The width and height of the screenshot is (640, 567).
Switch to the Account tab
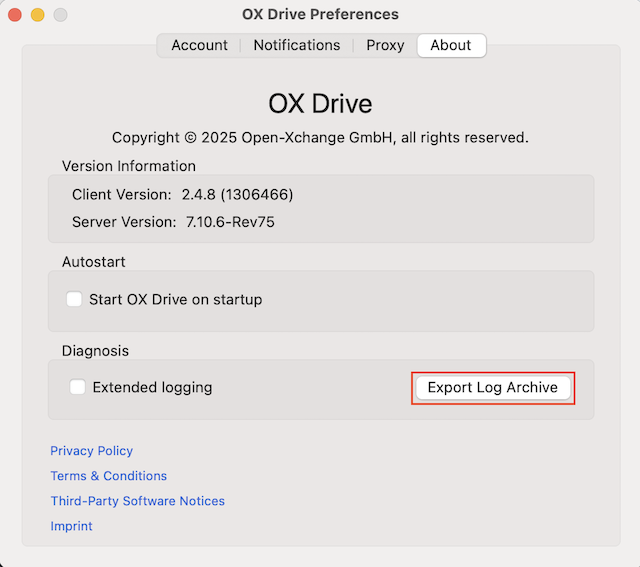click(x=199, y=45)
